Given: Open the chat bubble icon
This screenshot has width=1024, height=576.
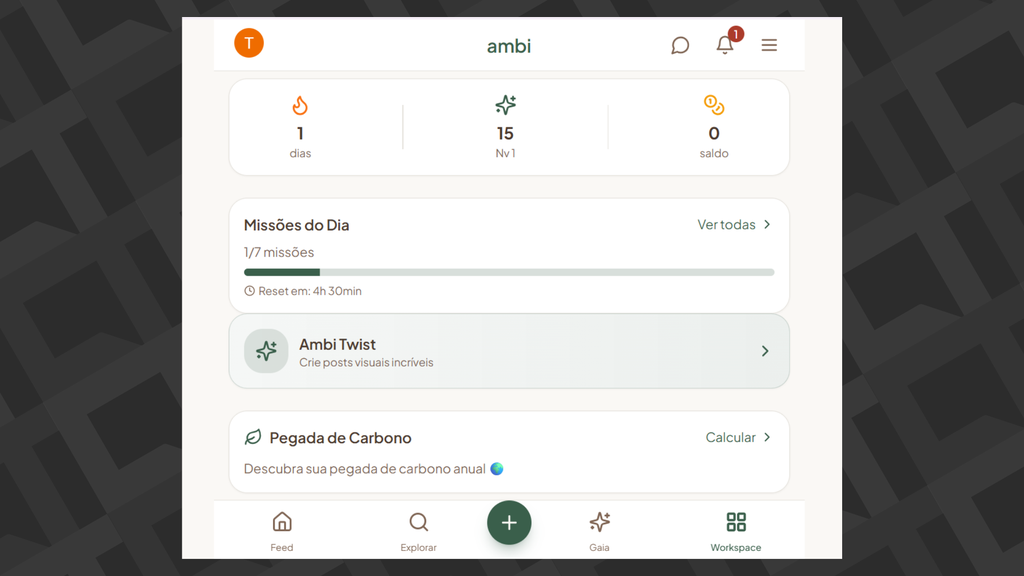Looking at the screenshot, I should (679, 45).
